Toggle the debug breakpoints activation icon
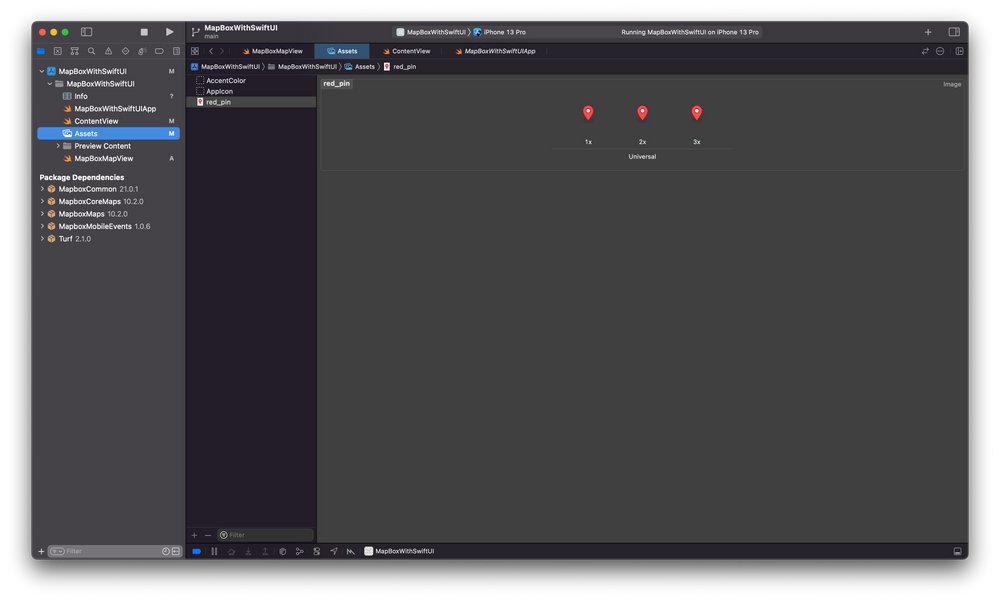This screenshot has width=1000, height=601. tap(196, 550)
